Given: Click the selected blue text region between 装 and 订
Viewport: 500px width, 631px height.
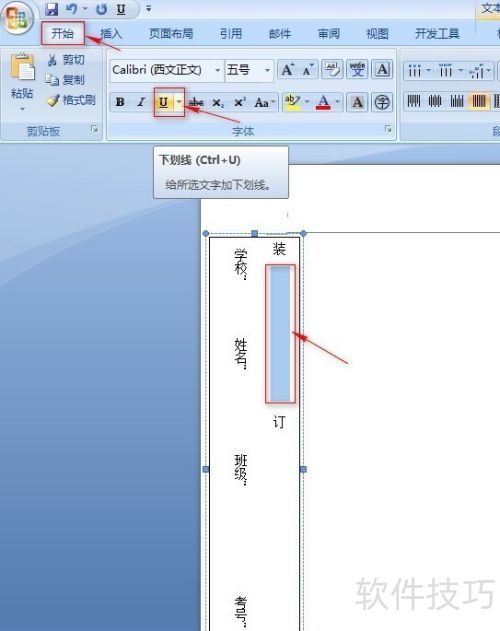Looking at the screenshot, I should pyautogui.click(x=280, y=333).
